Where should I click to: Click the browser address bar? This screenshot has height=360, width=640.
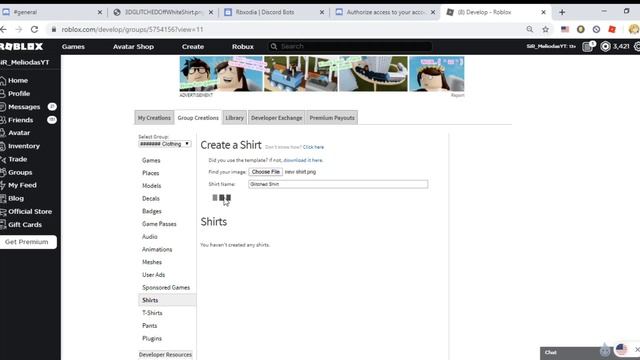(x=286, y=29)
